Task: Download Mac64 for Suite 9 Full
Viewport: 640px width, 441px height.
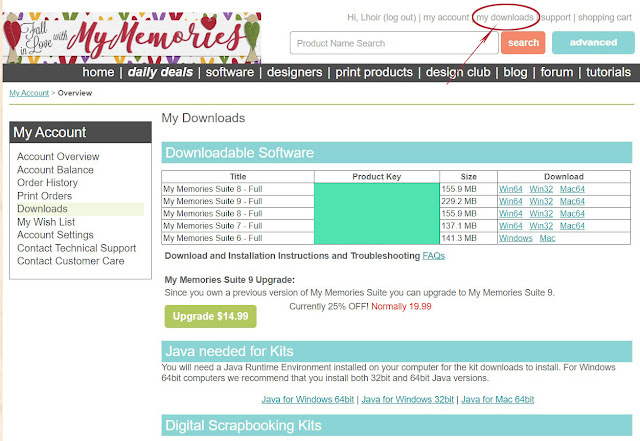Action: click(x=572, y=201)
